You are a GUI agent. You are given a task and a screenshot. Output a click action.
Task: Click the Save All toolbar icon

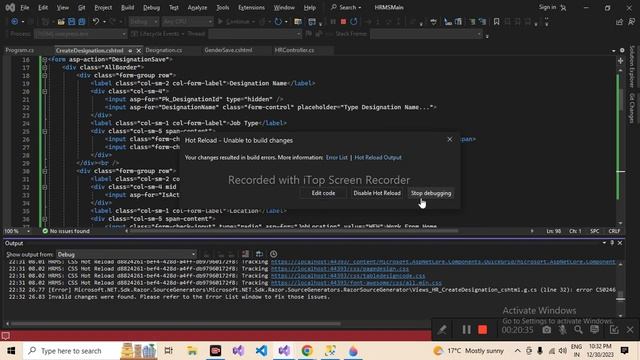coord(82,21)
